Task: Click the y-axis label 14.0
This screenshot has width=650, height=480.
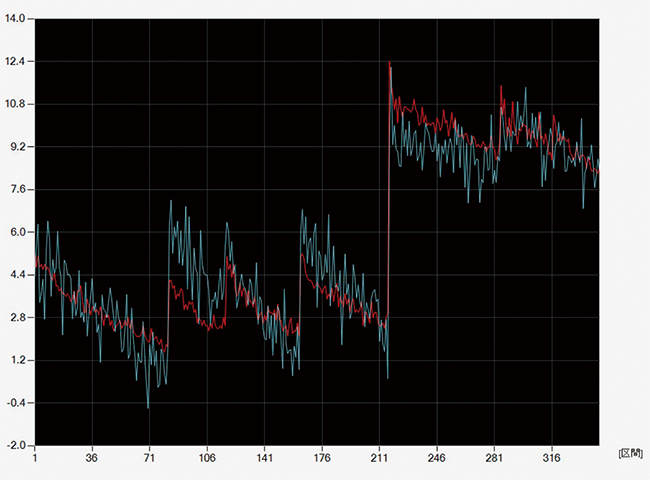Action: tap(15, 18)
